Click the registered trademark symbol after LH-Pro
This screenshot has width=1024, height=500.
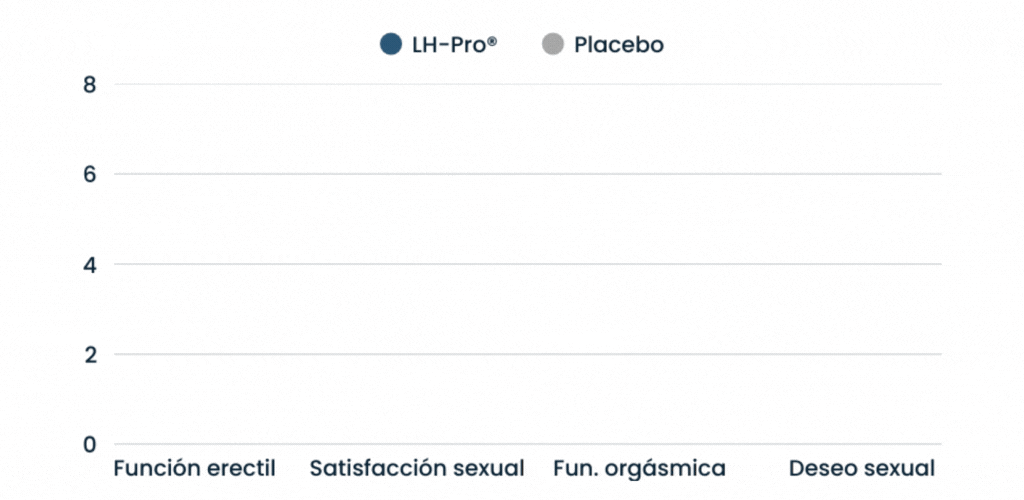click(491, 41)
